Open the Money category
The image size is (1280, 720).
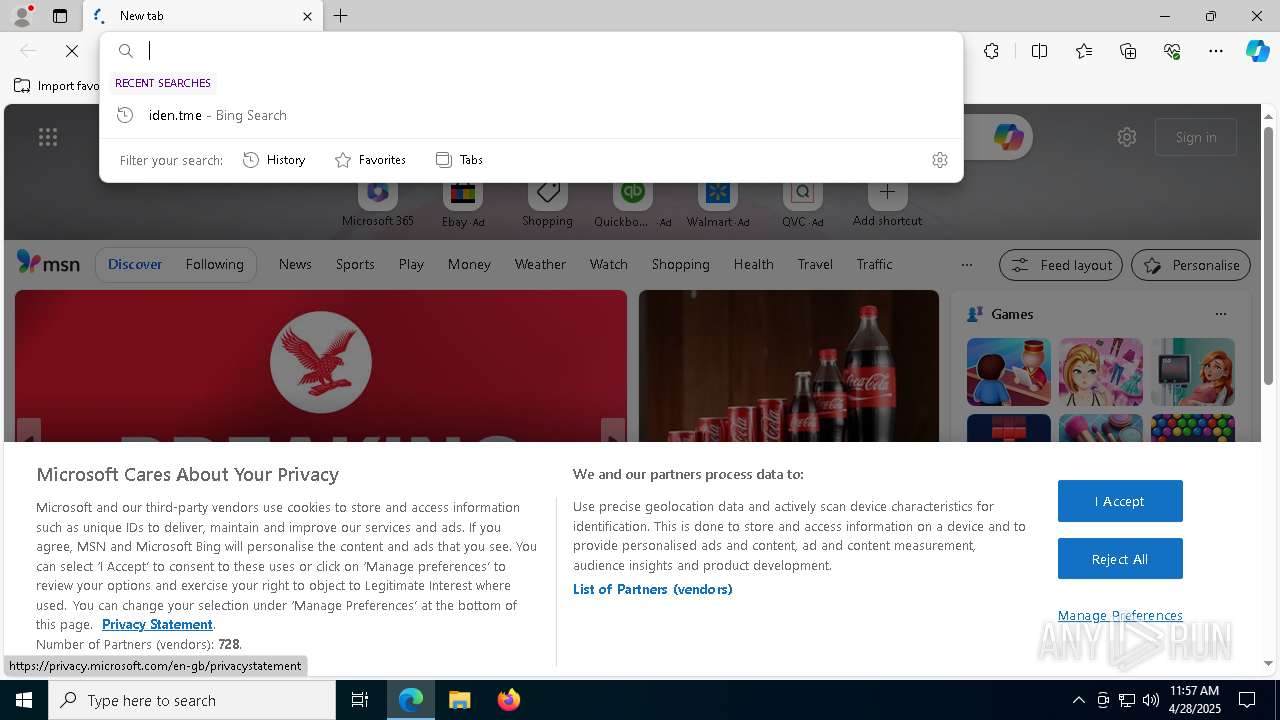tap(469, 264)
